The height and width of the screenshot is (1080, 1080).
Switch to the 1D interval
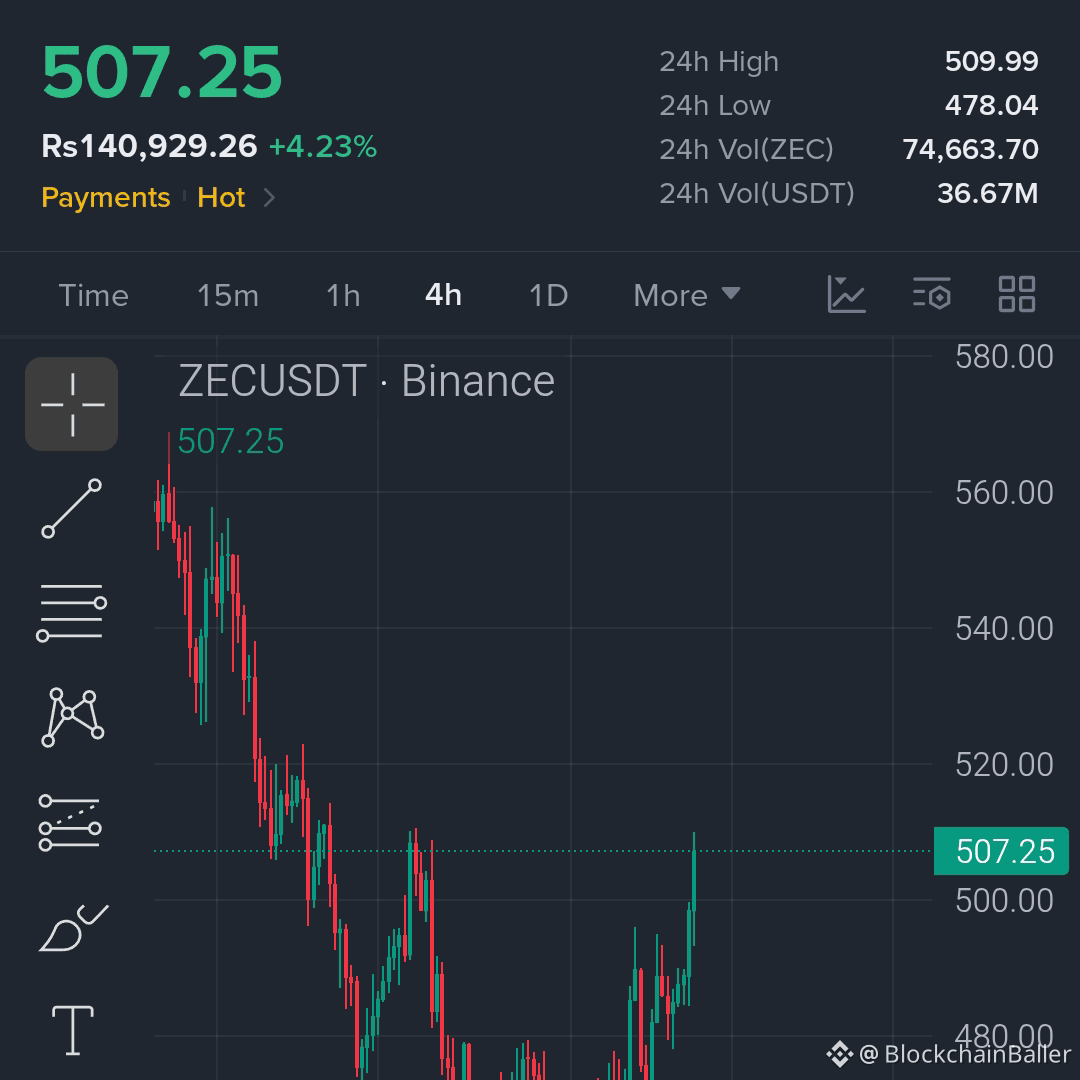tap(548, 295)
